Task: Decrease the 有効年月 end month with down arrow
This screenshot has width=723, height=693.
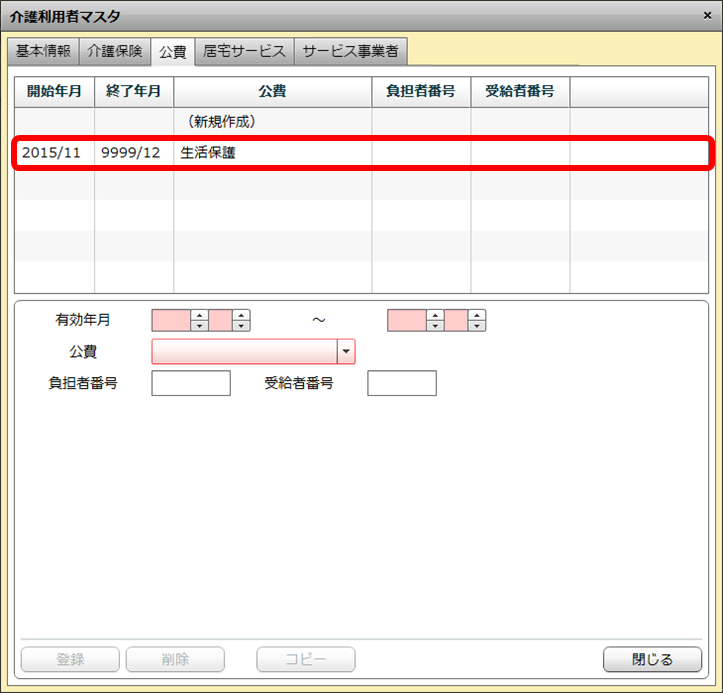Action: [477, 326]
